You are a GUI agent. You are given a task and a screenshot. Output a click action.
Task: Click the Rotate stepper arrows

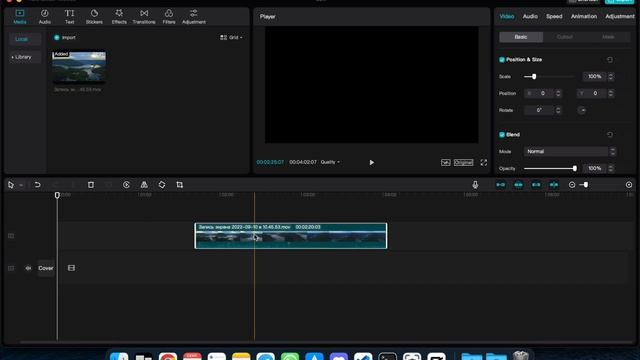click(x=558, y=110)
